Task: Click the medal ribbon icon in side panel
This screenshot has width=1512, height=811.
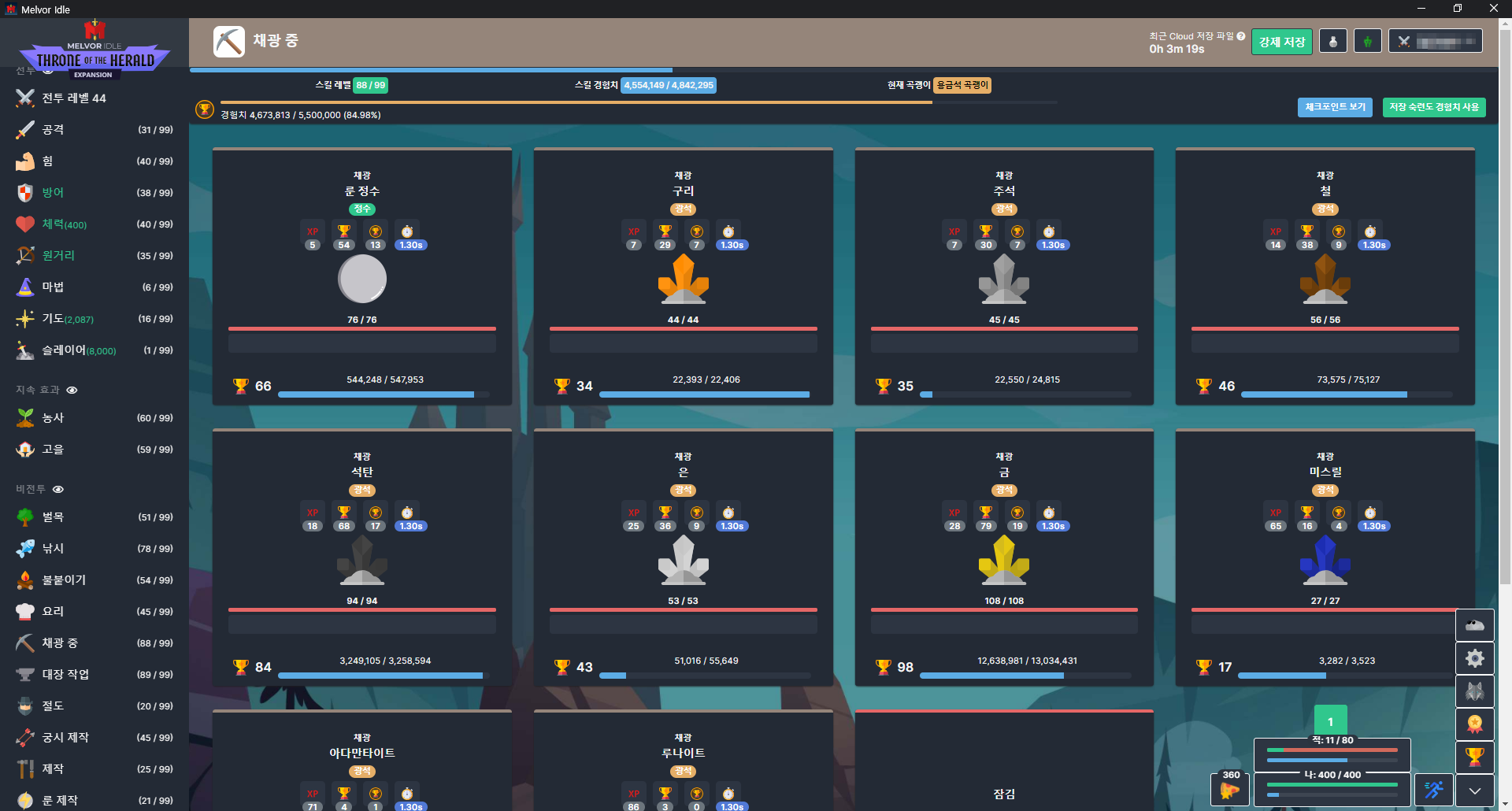Action: pyautogui.click(x=1475, y=724)
